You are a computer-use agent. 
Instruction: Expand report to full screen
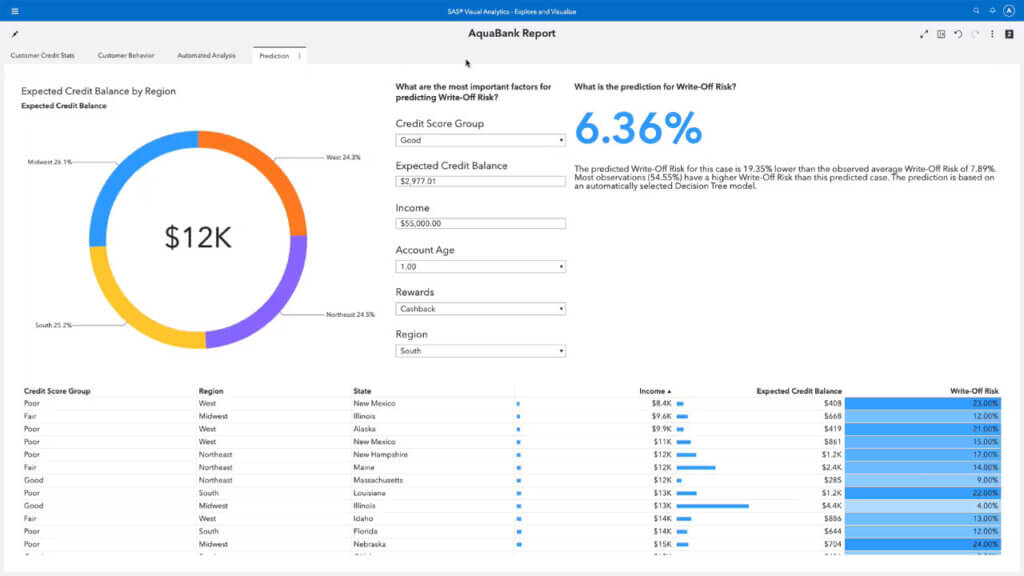click(923, 34)
